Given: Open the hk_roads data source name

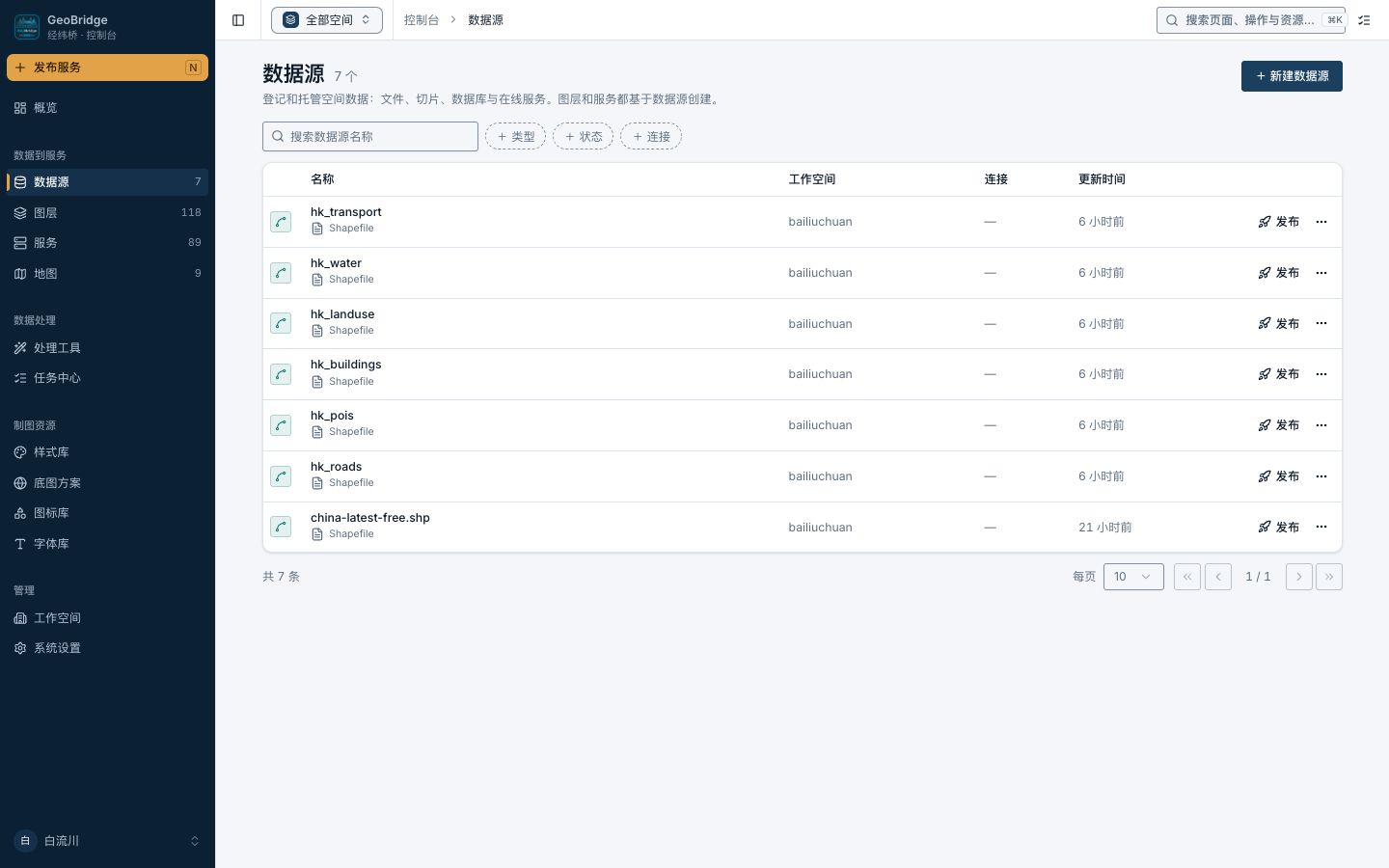Looking at the screenshot, I should point(336,467).
